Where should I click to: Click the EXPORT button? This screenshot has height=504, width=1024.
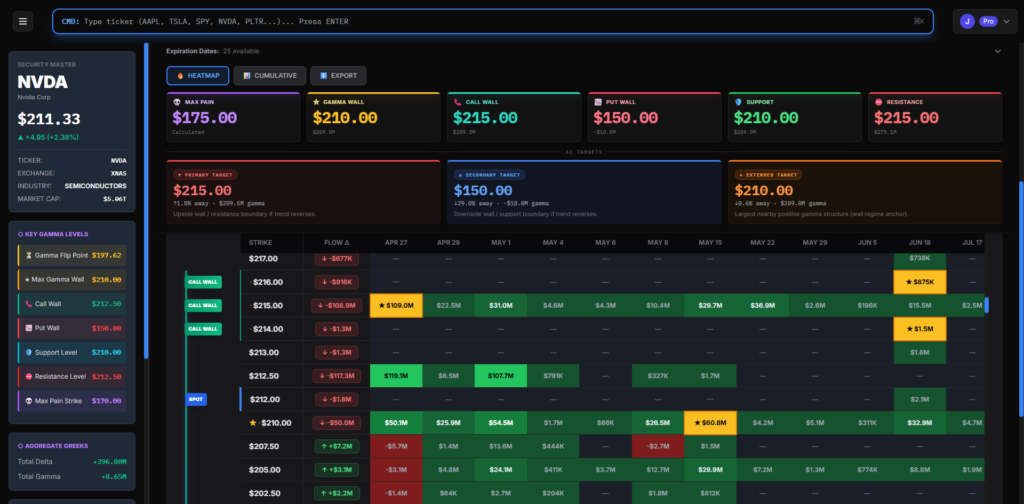coord(338,76)
